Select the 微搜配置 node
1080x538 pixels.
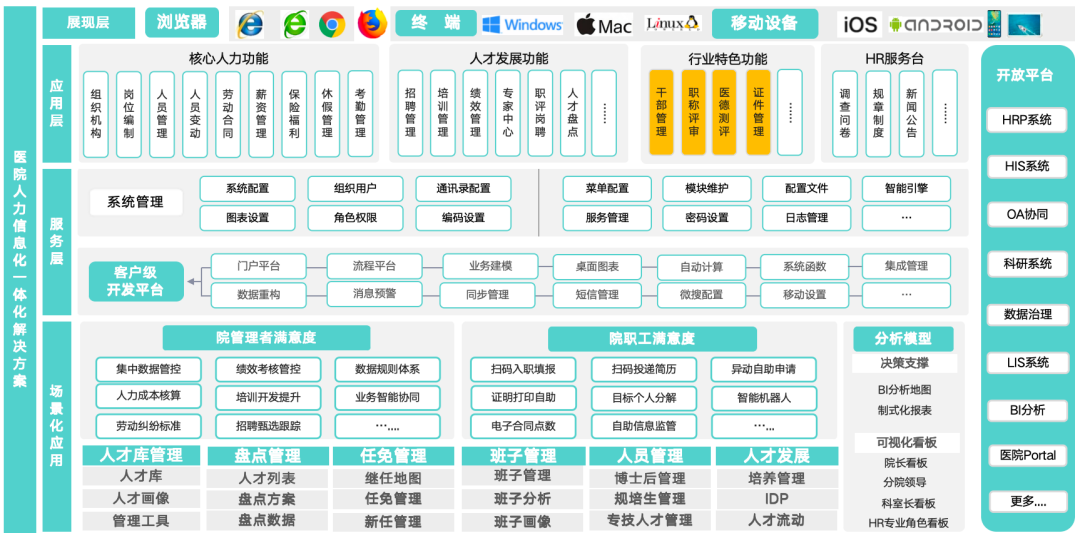[701, 295]
